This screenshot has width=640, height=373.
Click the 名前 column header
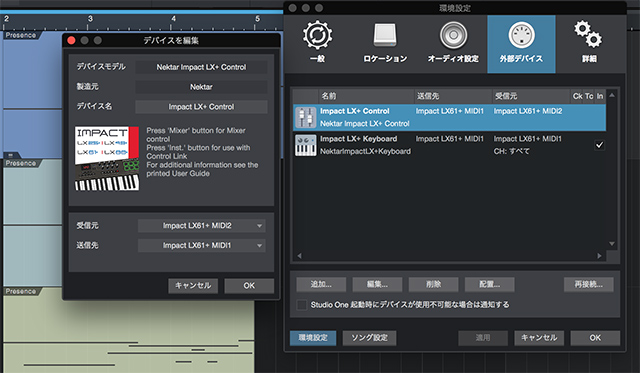click(366, 96)
